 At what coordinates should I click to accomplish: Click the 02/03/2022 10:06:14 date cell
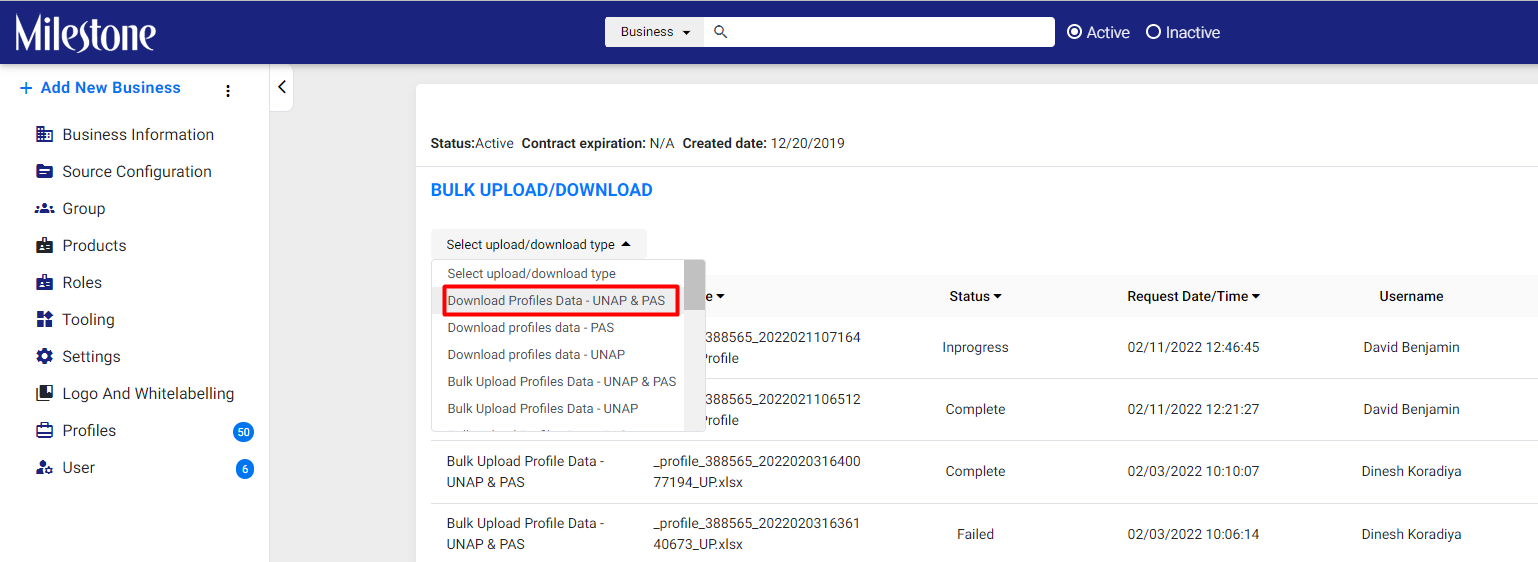click(1193, 534)
